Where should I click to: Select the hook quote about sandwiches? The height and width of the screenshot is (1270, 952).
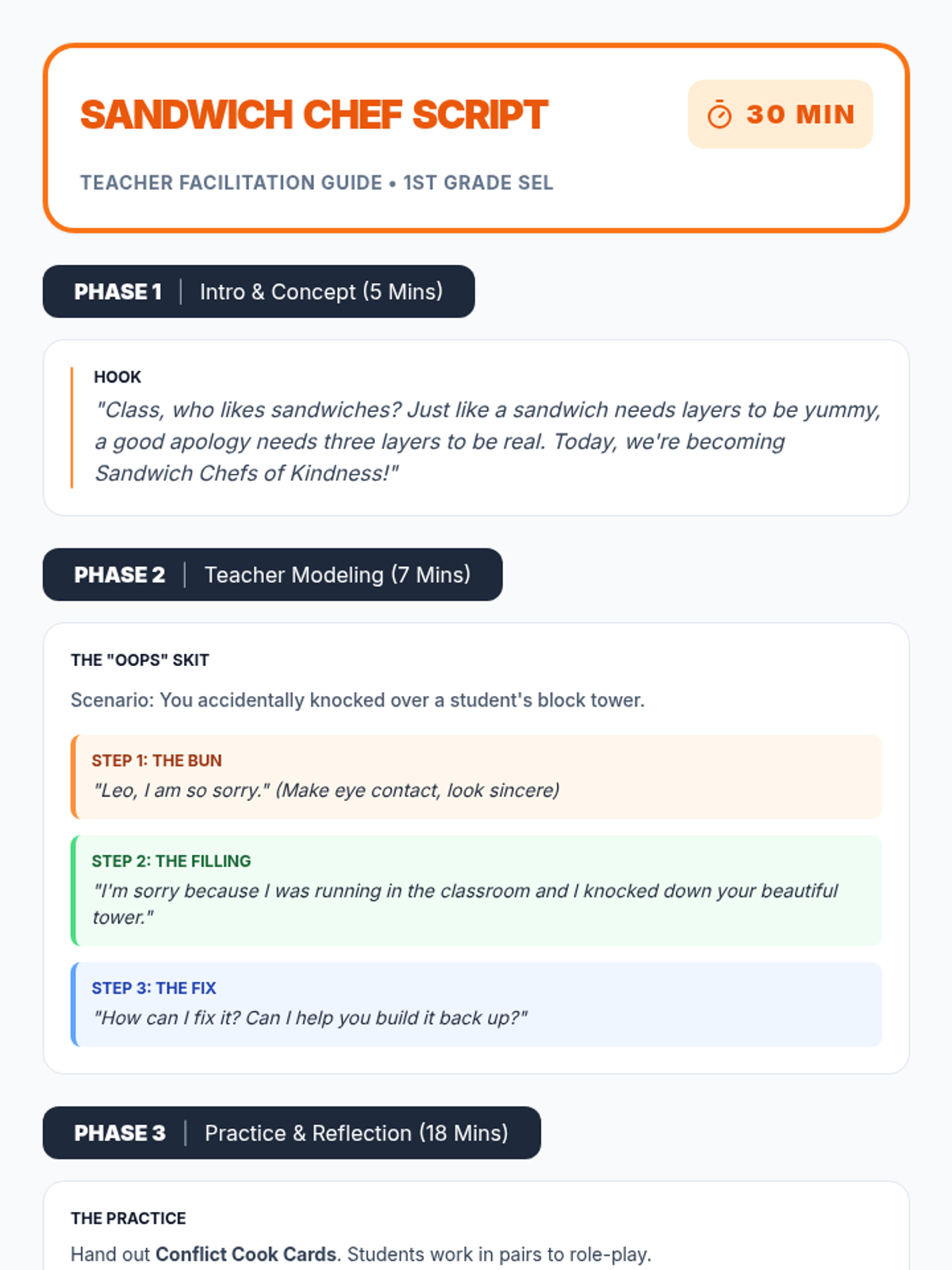[488, 441]
